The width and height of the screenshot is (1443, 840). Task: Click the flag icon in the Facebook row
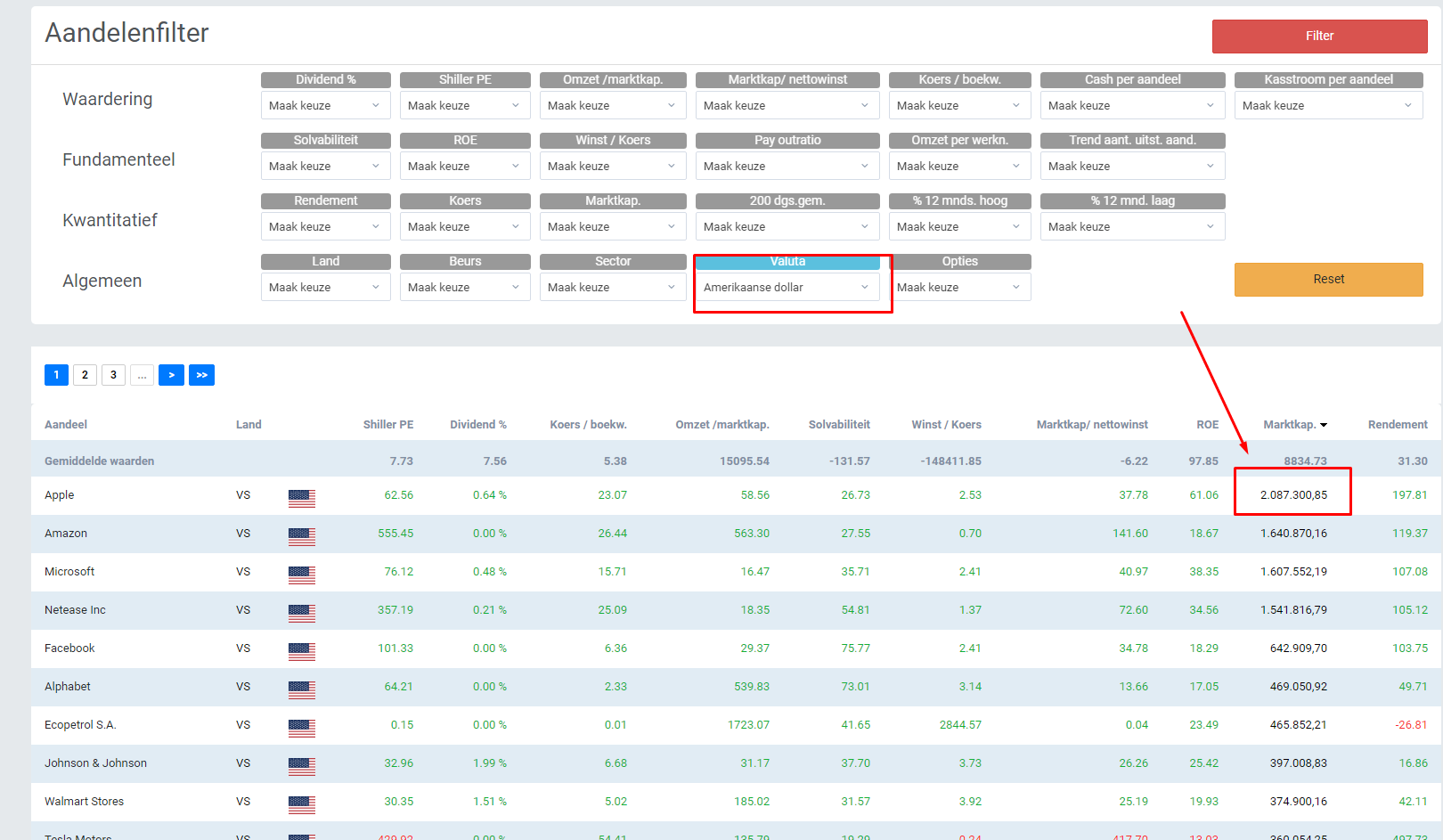301,651
